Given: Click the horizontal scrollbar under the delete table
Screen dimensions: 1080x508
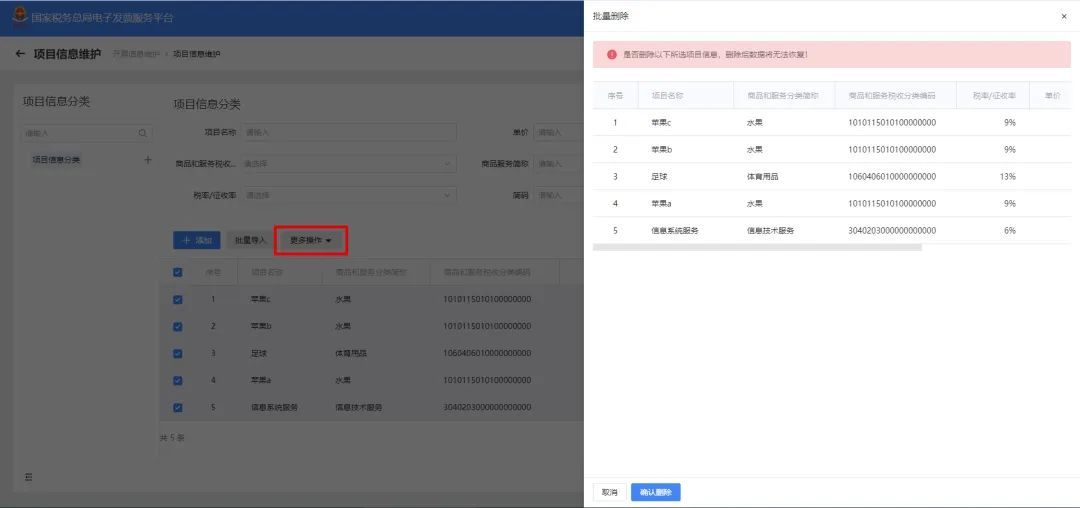Looking at the screenshot, I should (x=757, y=247).
